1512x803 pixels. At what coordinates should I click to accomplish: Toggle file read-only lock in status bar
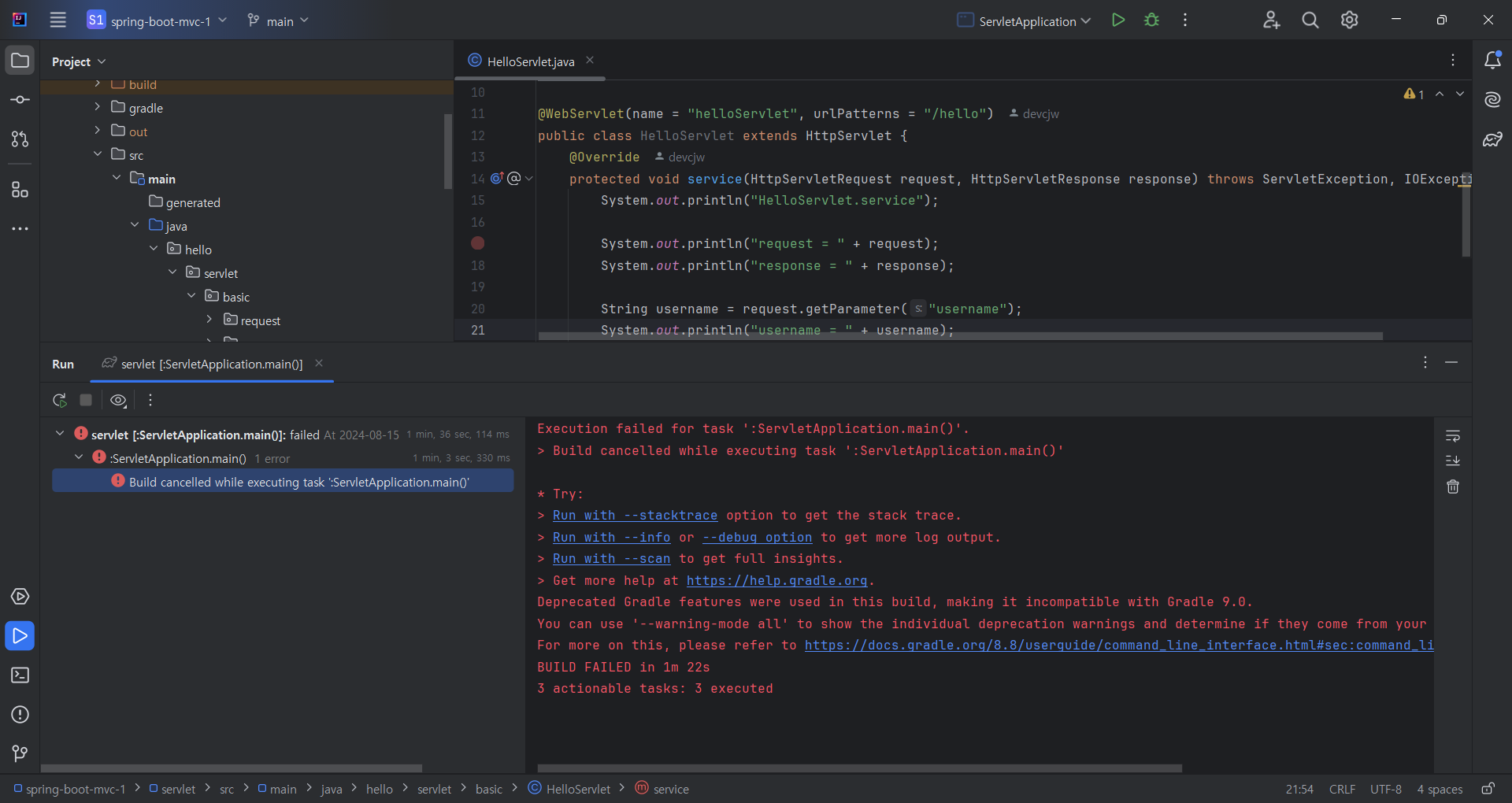(x=1488, y=789)
